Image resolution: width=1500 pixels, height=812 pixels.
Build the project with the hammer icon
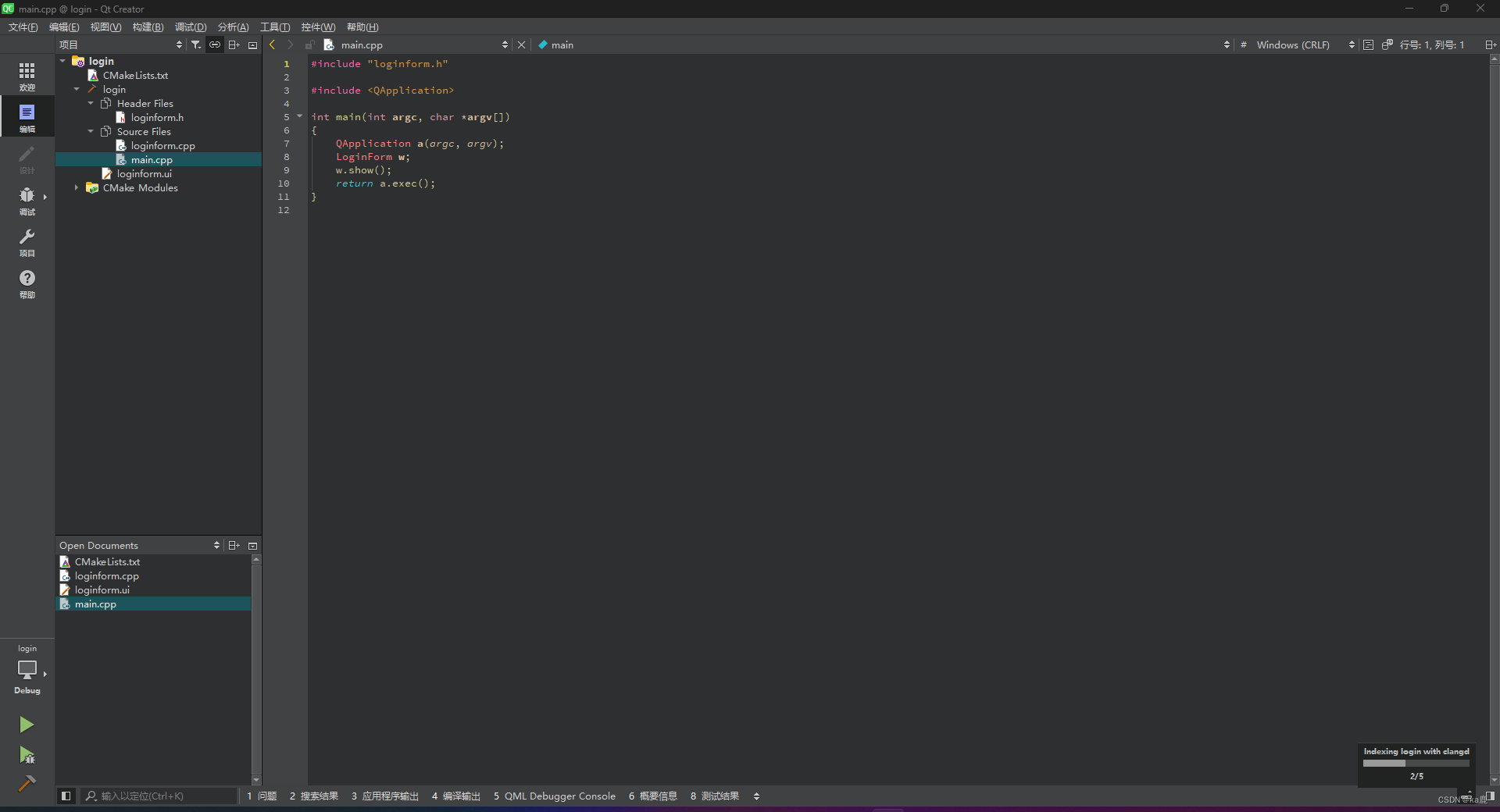pos(27,783)
